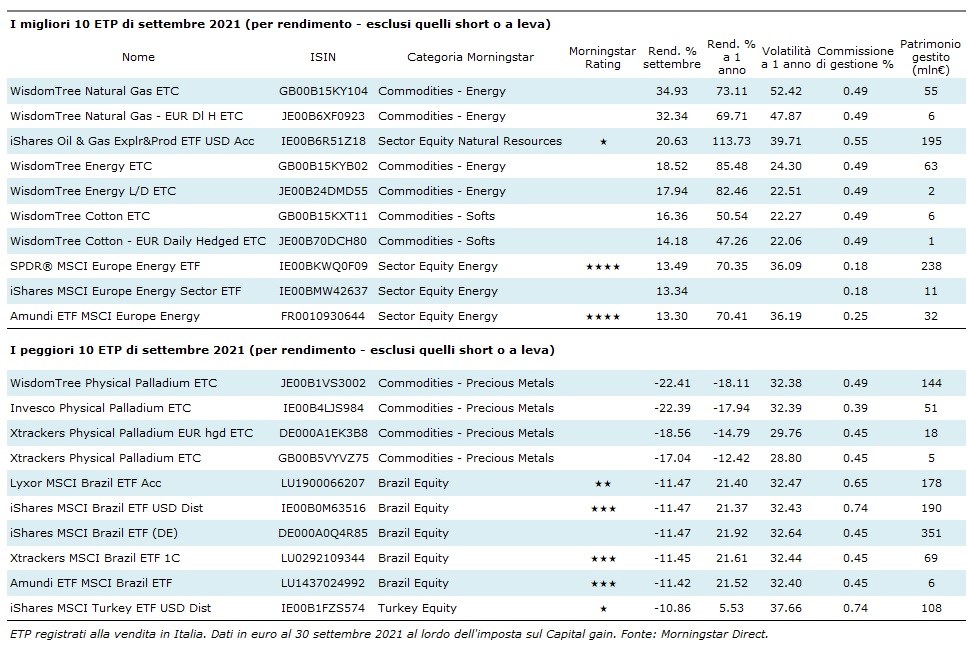Viewport: 969px width, 651px height.
Task: Click ISIN code IE00B1FZS574
Action: [x=323, y=608]
